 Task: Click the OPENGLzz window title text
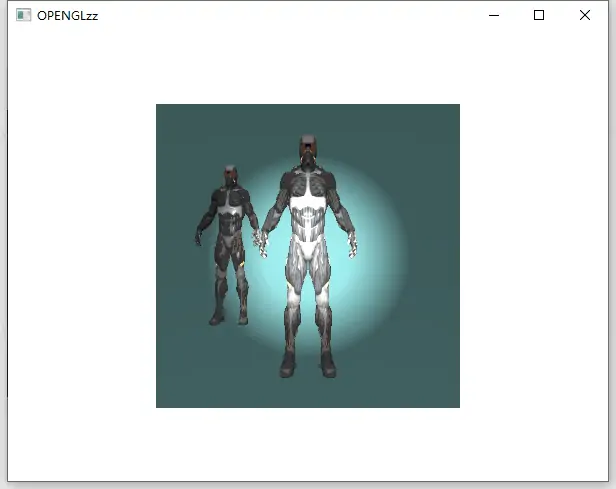click(67, 16)
